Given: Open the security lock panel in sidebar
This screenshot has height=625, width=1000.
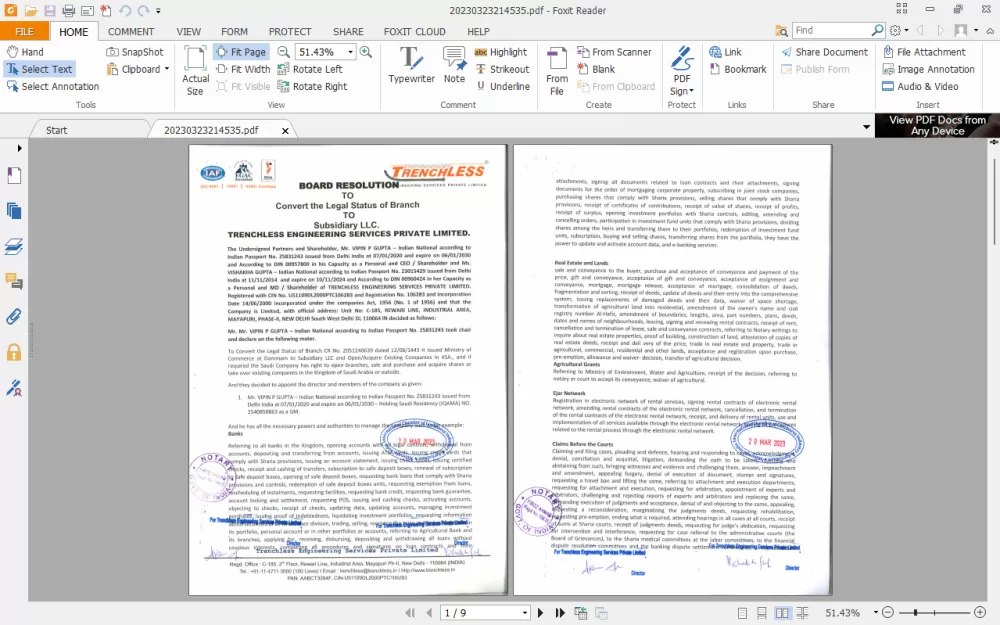Looking at the screenshot, I should (14, 352).
